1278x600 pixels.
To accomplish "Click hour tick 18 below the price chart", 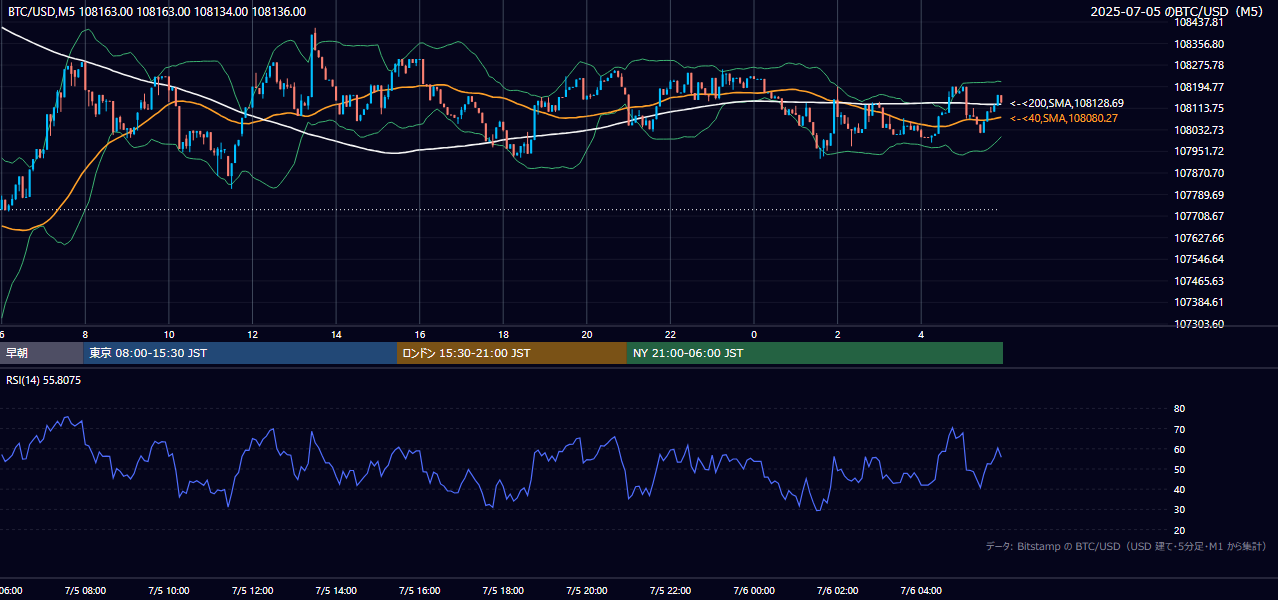I will 503,335.
